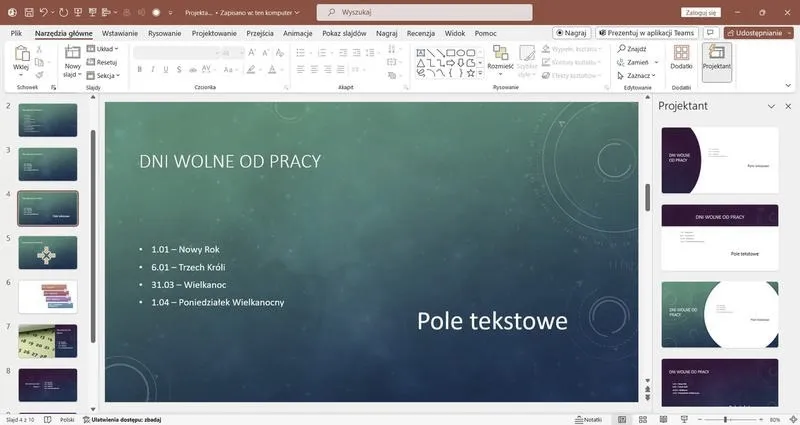Image resolution: width=800 pixels, height=425 pixels.
Task: Toggle underline formatting
Action: click(166, 69)
